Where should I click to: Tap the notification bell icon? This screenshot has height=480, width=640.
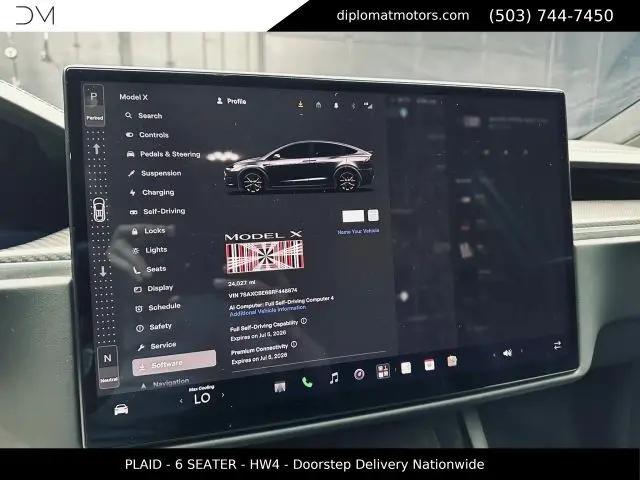336,105
